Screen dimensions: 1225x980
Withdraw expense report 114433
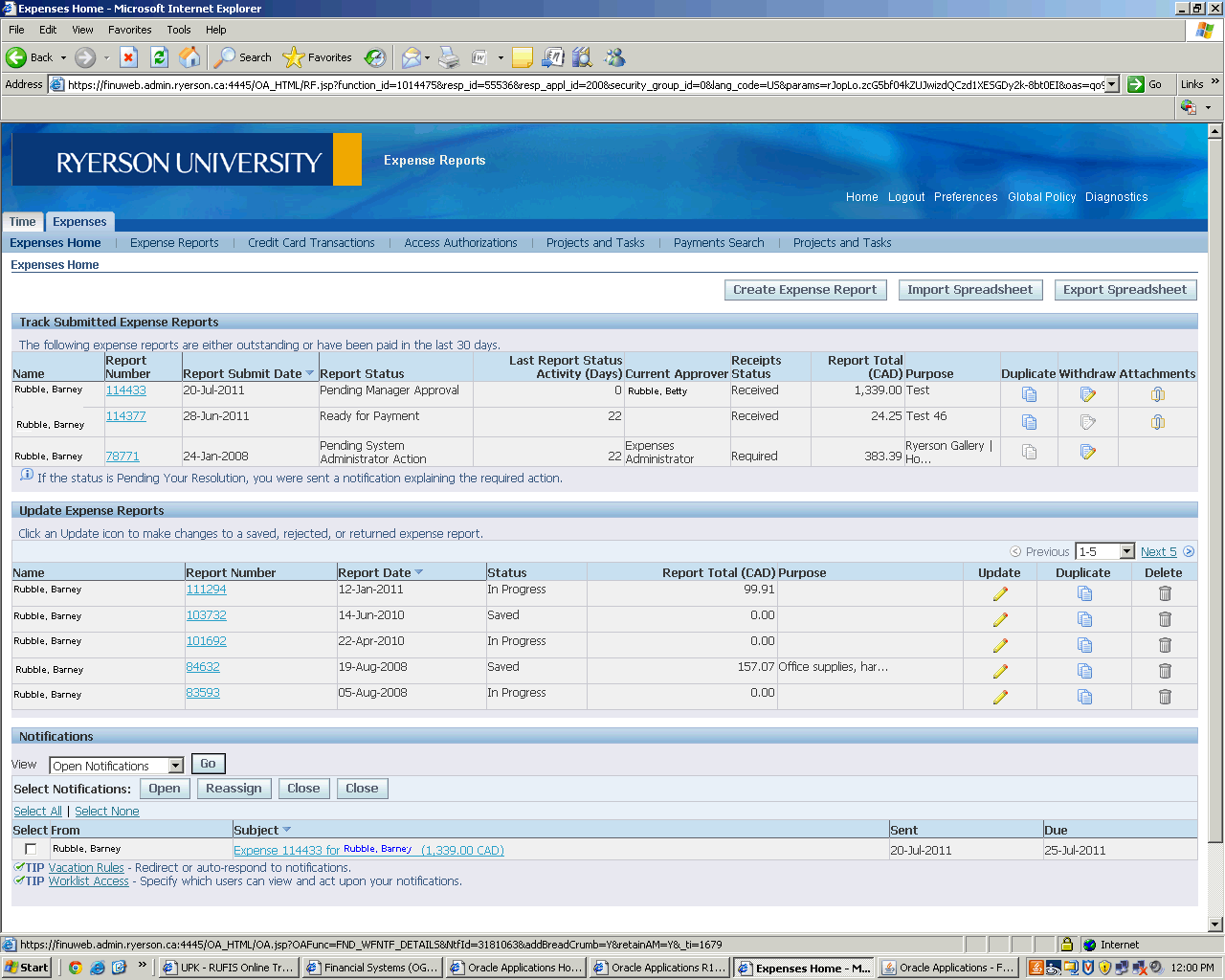1087,394
